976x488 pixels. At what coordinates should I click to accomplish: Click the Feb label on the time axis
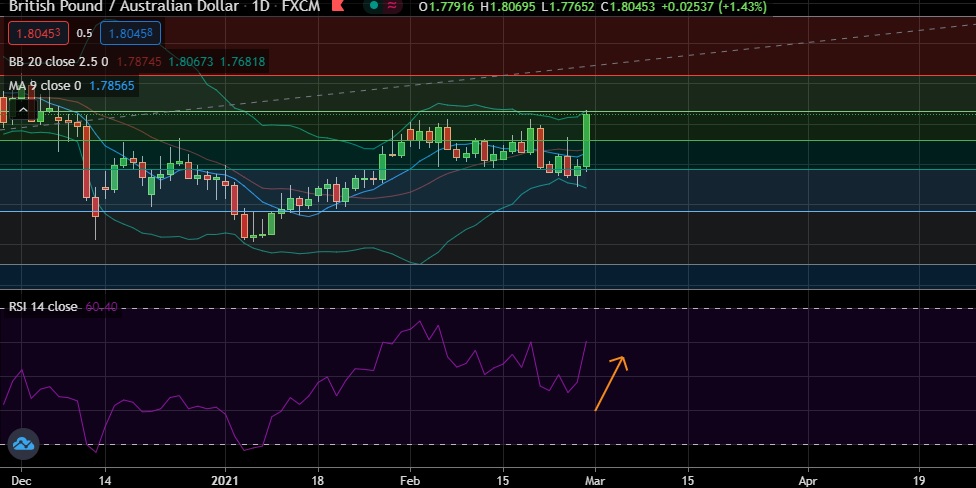(410, 481)
